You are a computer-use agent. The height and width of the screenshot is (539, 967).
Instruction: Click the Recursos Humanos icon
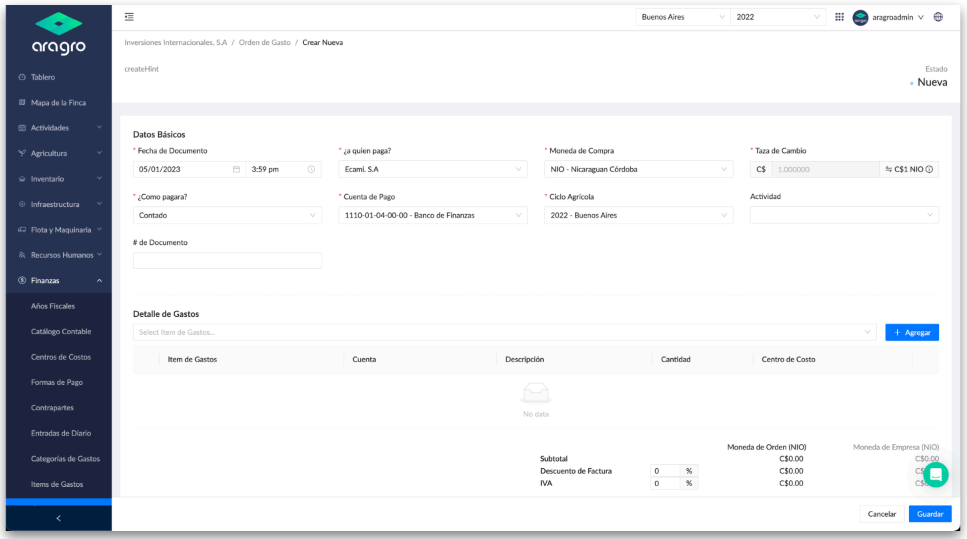click(22, 255)
